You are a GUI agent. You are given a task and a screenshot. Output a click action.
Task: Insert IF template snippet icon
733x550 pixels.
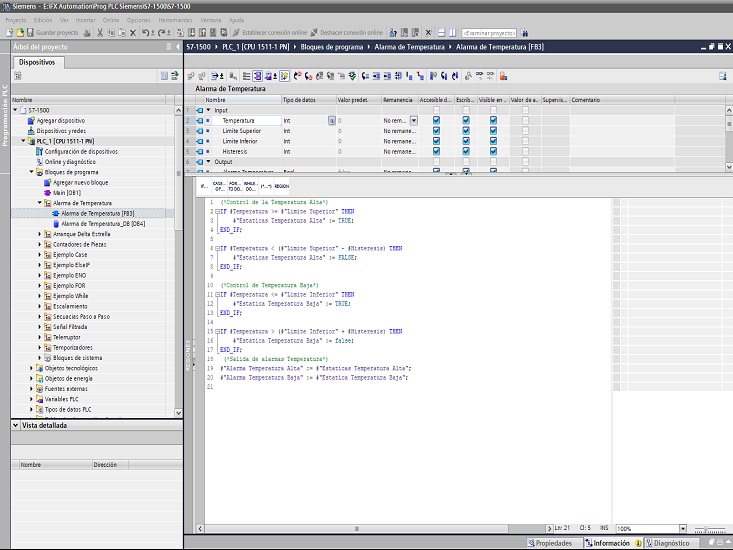tap(204, 186)
